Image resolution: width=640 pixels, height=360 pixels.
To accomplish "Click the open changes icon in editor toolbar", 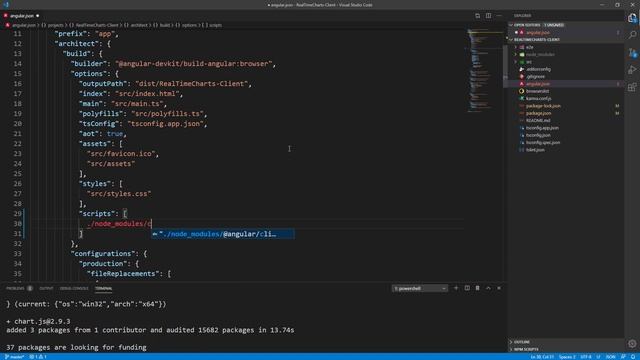I will coord(478,16).
